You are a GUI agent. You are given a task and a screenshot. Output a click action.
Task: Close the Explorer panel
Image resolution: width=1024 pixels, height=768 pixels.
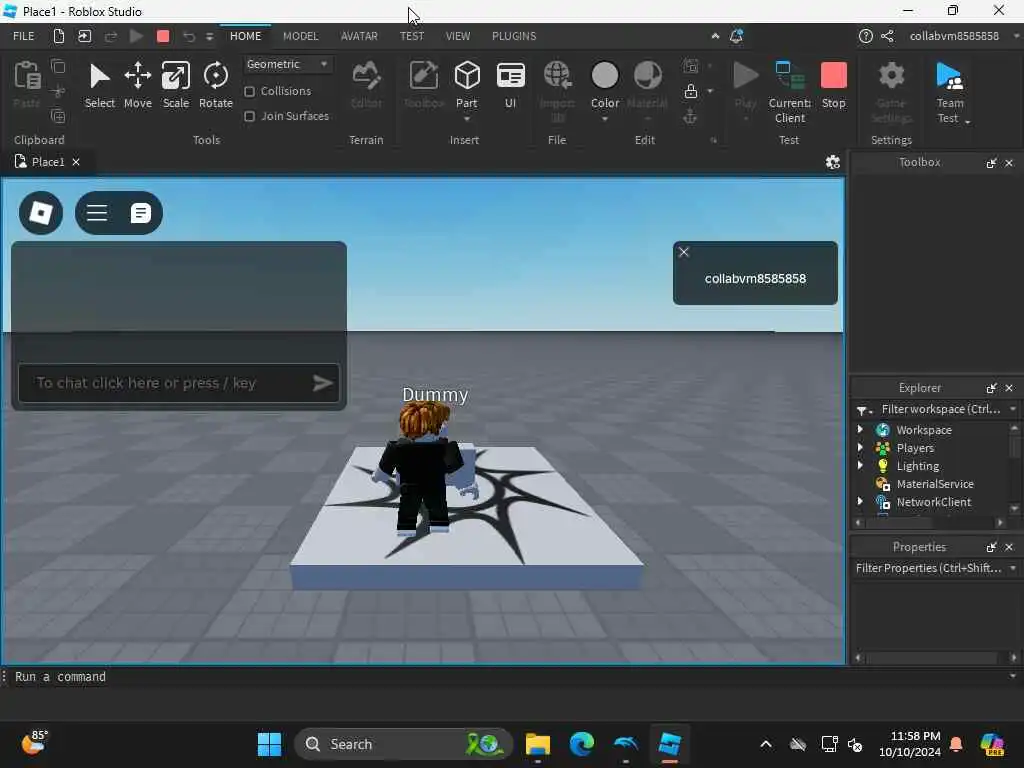pos(1009,388)
